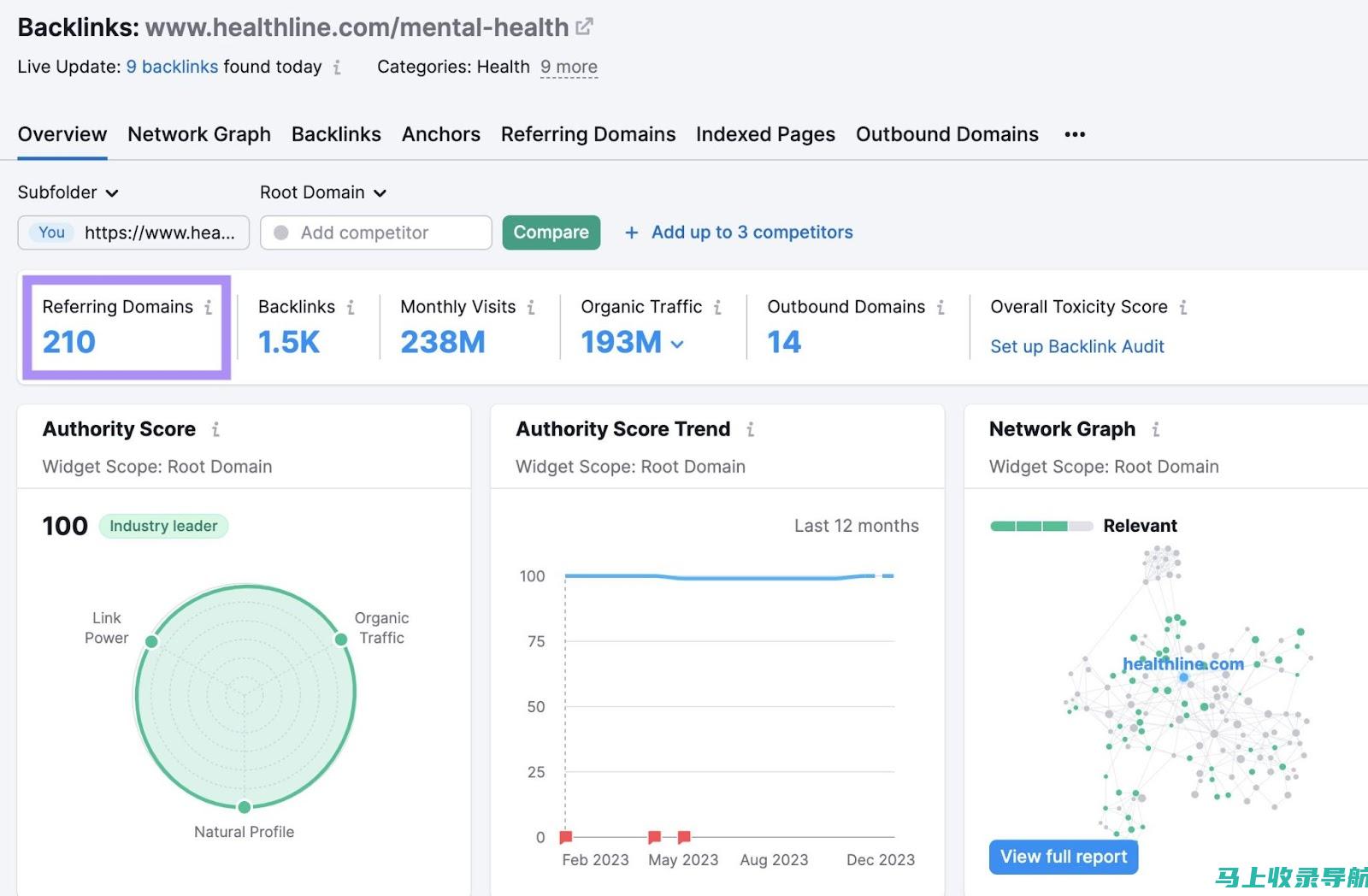
Task: Click the Industry leader badge
Action: [163, 526]
